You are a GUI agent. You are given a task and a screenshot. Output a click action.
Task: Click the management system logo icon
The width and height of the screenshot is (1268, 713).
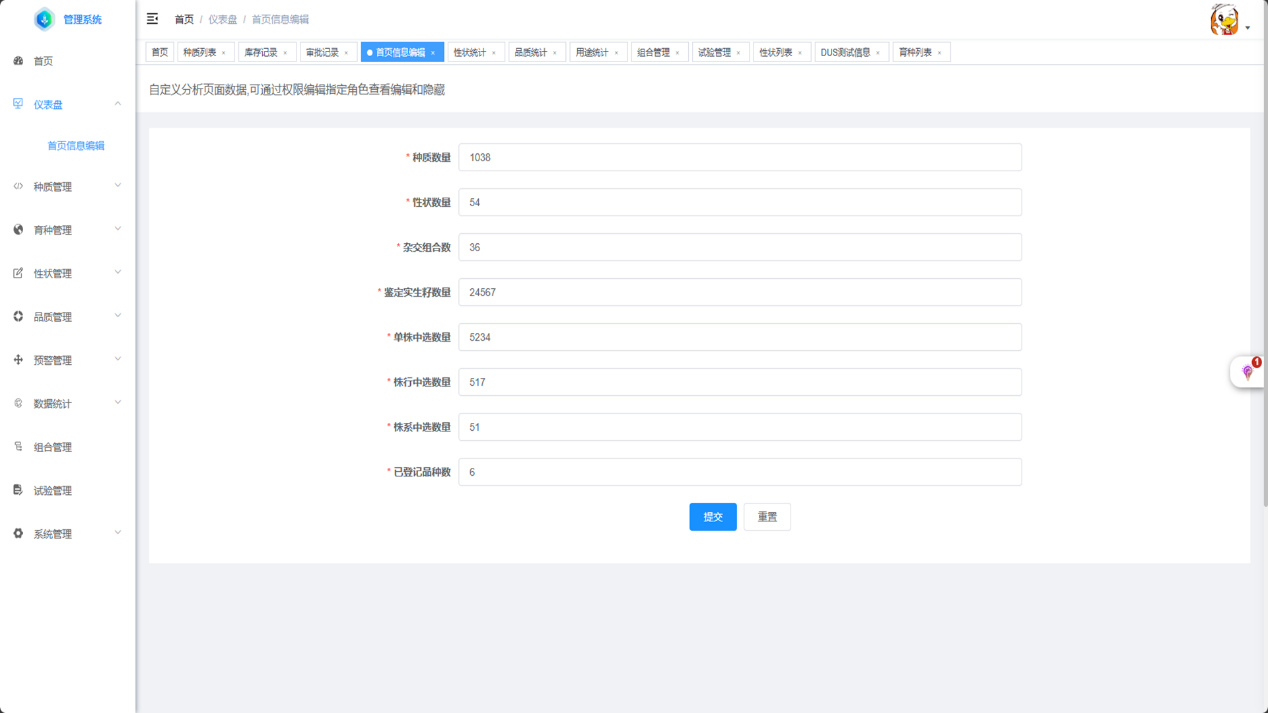point(44,19)
